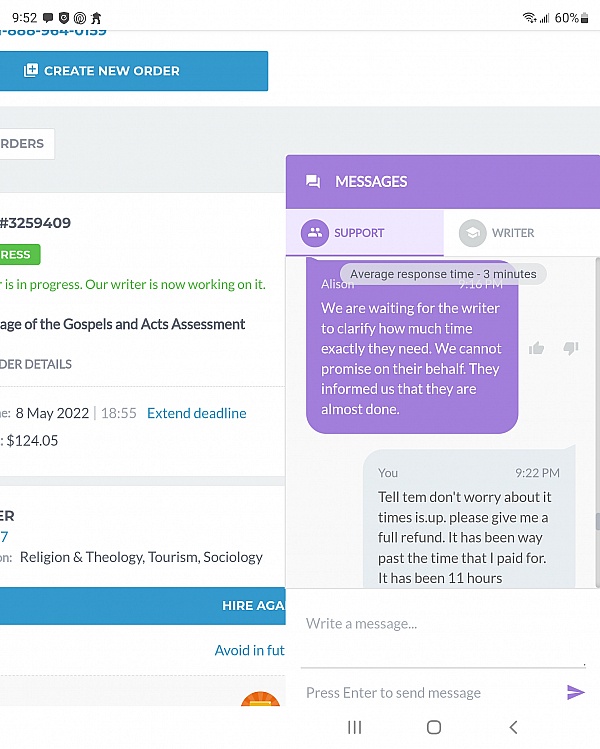
Task: Open the Orders tab
Action: [x=24, y=144]
